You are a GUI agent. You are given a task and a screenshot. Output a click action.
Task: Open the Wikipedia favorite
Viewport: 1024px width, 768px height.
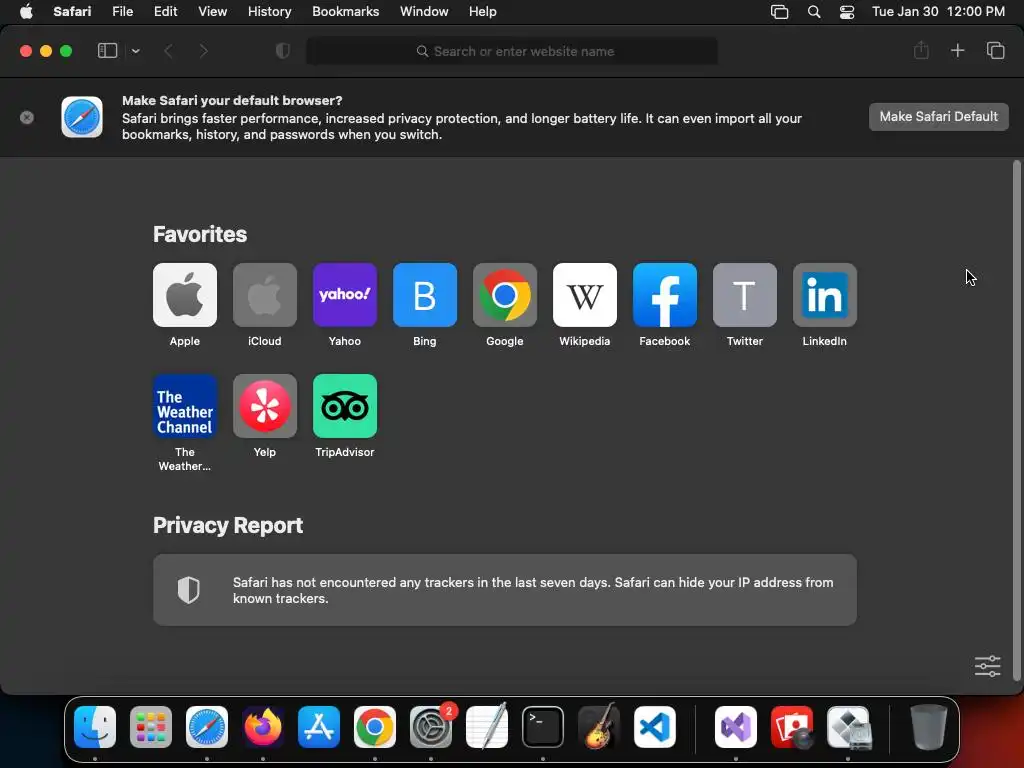click(x=584, y=295)
